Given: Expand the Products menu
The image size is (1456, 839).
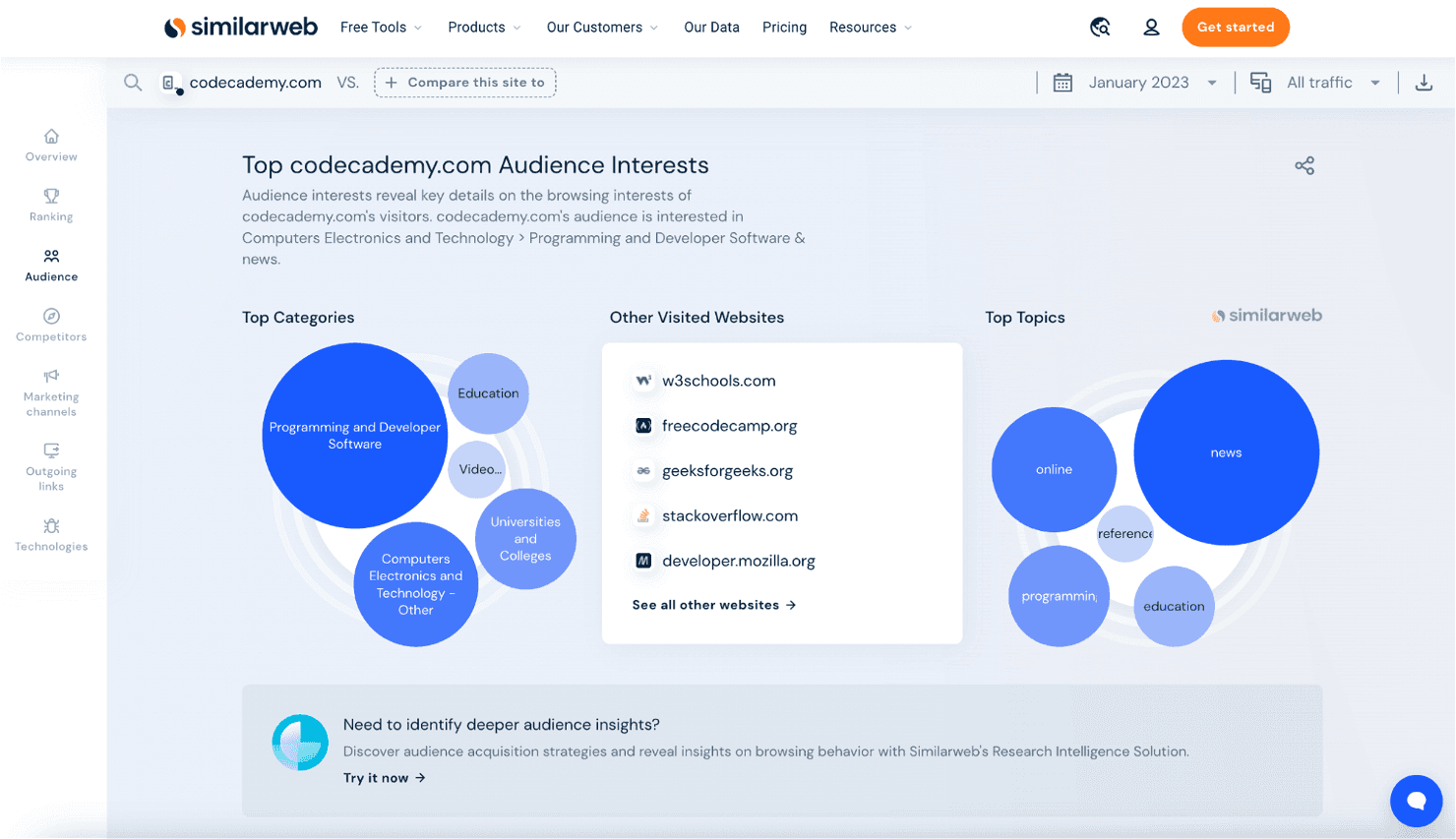Looking at the screenshot, I should point(484,28).
